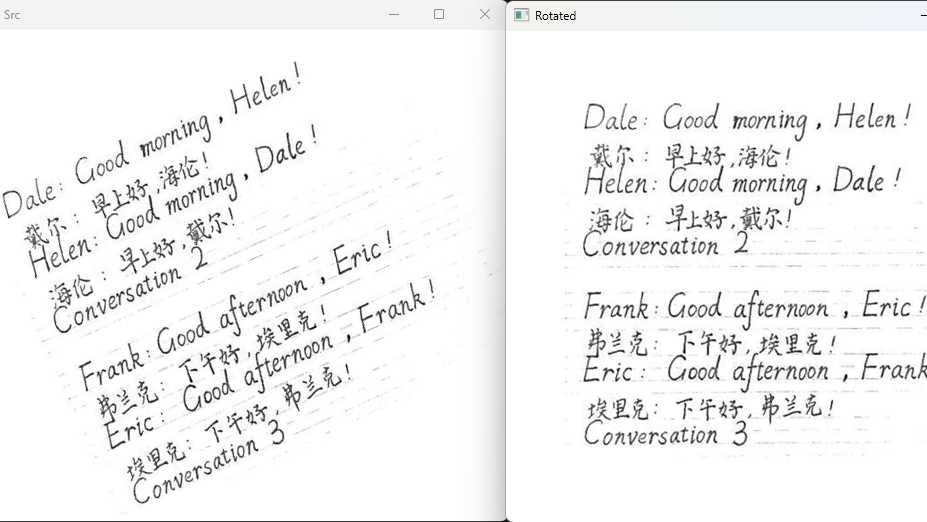Viewport: 927px width, 522px height.
Task: Maximize the Src window
Action: [x=439, y=14]
